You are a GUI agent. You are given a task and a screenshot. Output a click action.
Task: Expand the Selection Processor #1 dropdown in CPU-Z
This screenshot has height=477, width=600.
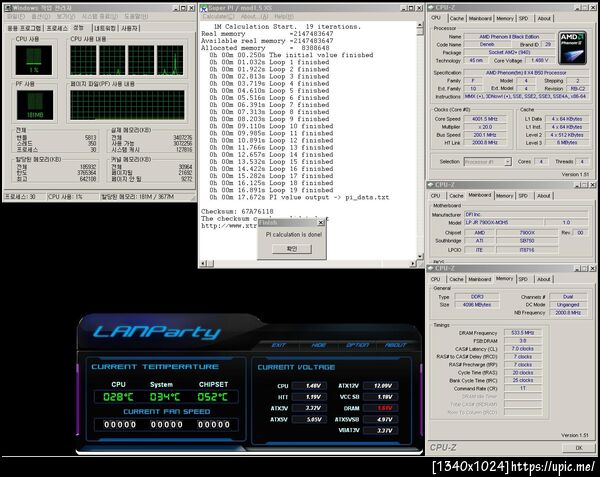[x=508, y=162]
